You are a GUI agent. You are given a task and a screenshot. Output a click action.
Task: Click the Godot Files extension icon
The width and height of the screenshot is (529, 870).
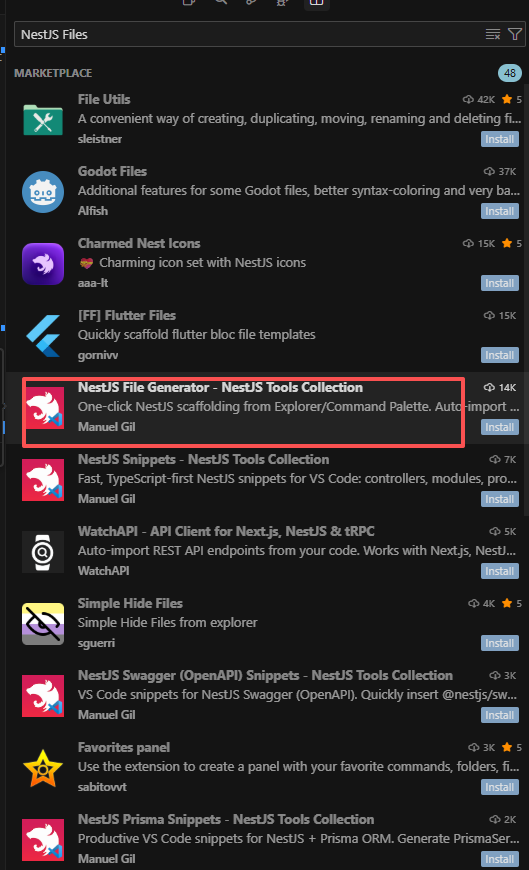43,192
